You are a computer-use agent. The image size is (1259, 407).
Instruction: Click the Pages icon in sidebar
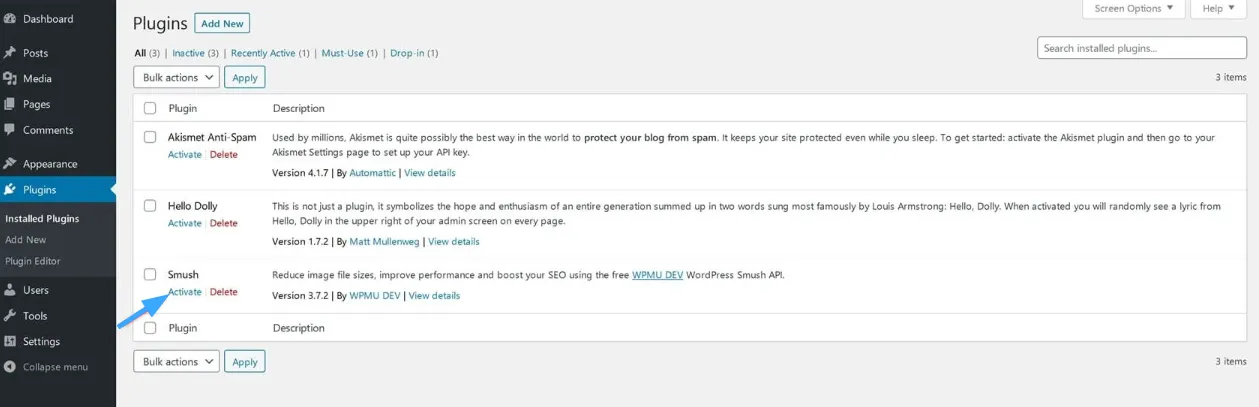[x=10, y=104]
